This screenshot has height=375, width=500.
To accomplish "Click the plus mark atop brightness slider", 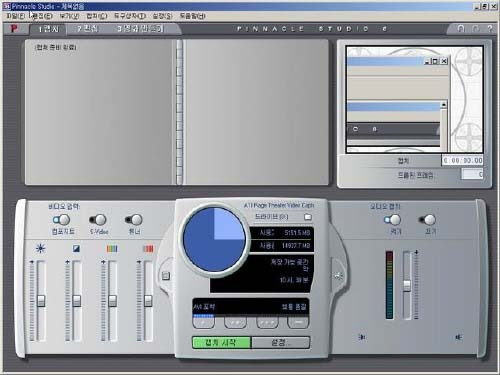I will 32,262.
